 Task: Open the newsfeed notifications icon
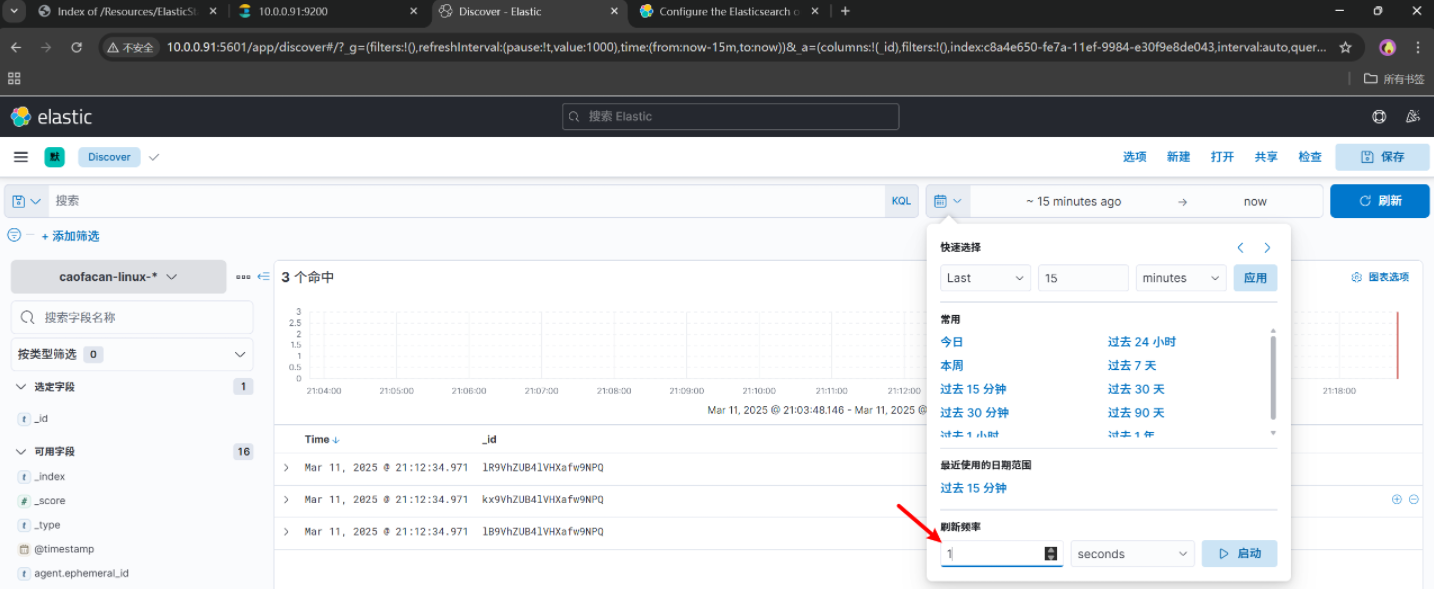tap(1413, 117)
